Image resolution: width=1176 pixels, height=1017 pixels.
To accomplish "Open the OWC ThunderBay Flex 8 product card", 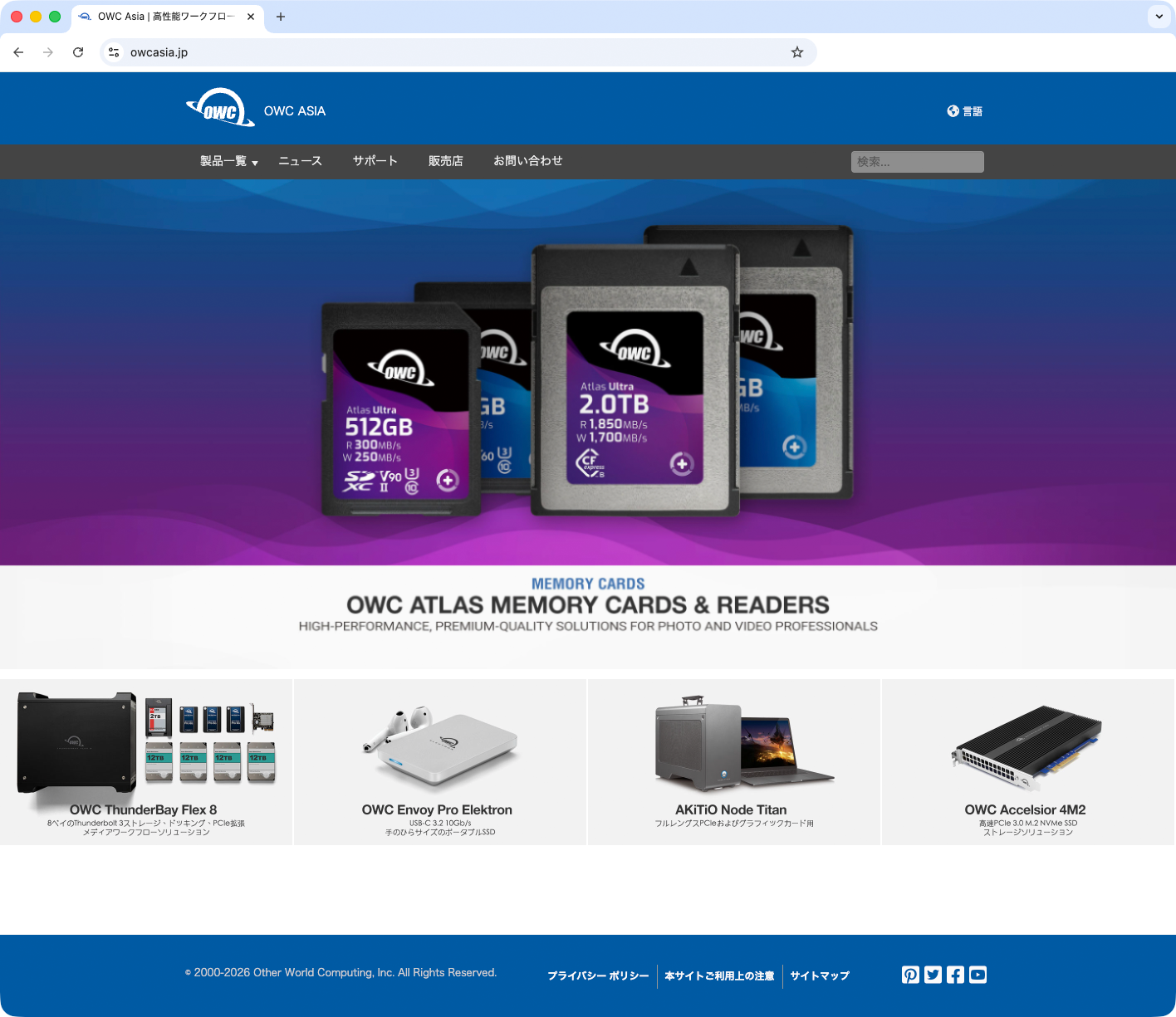I will [x=146, y=762].
